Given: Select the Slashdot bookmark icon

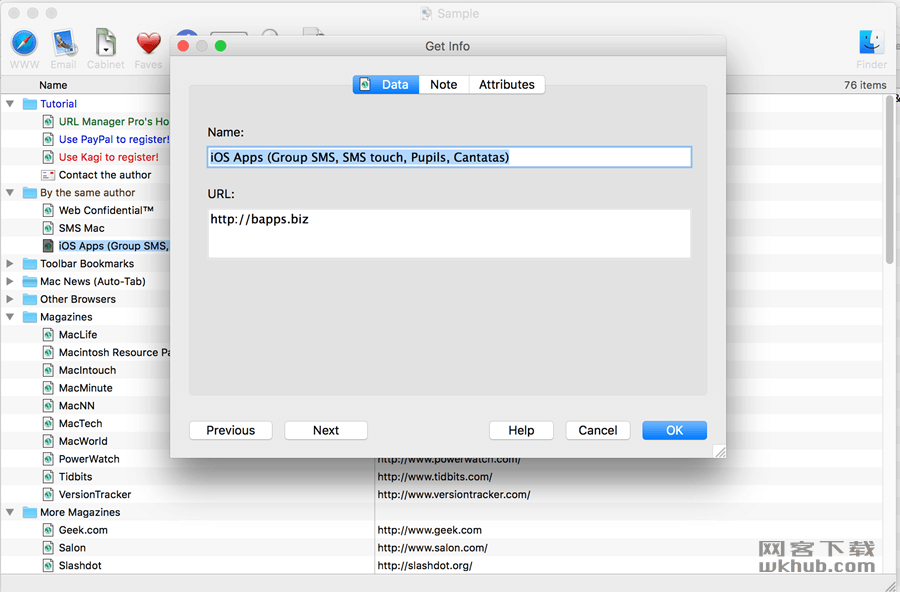Looking at the screenshot, I should coord(48,566).
